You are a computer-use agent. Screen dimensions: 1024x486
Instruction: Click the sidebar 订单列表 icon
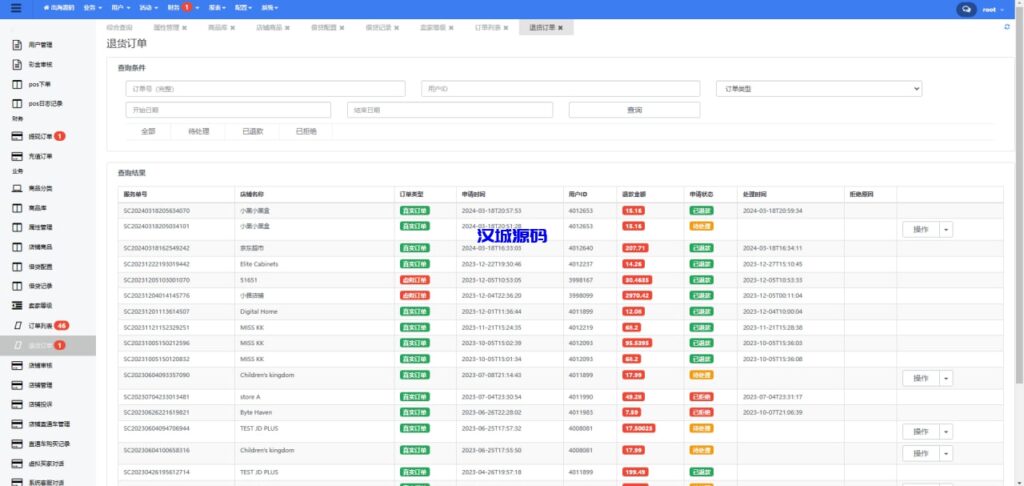pos(18,325)
